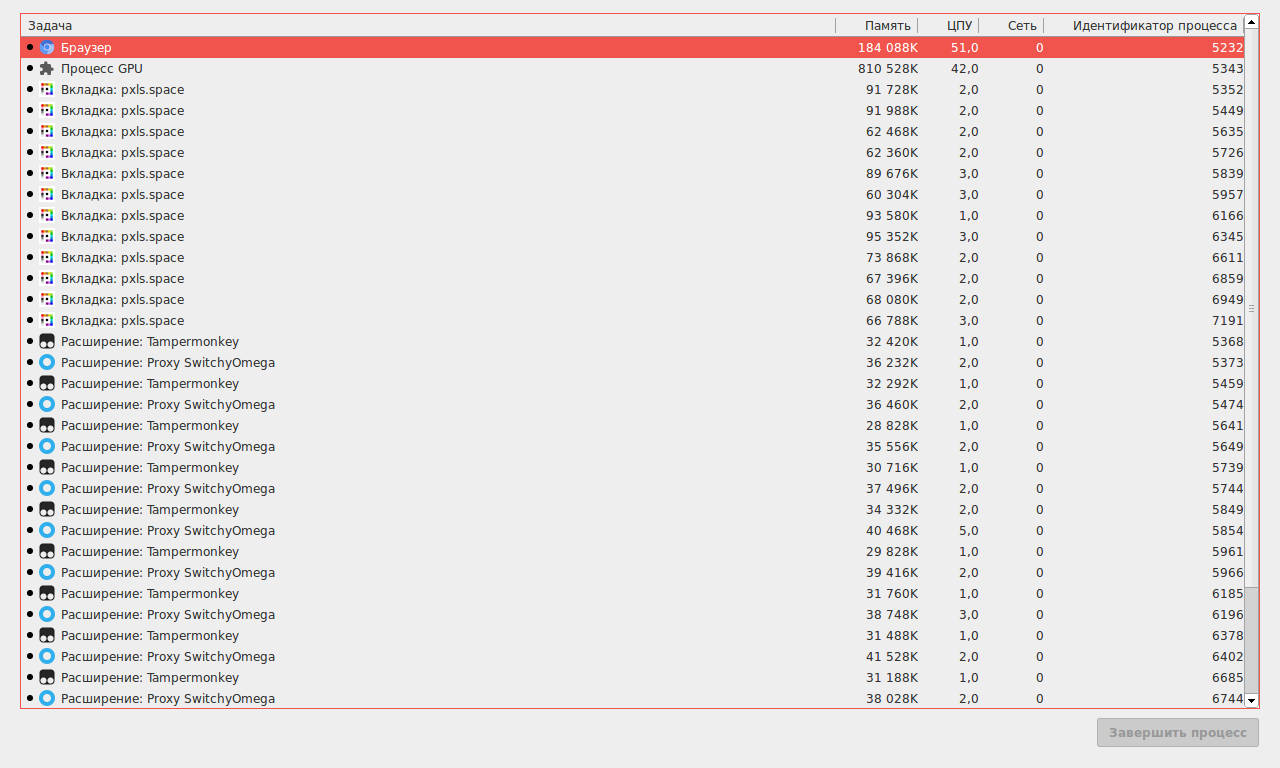Click the memory value 28 828K
Viewport: 1280px width, 768px height.
click(892, 426)
